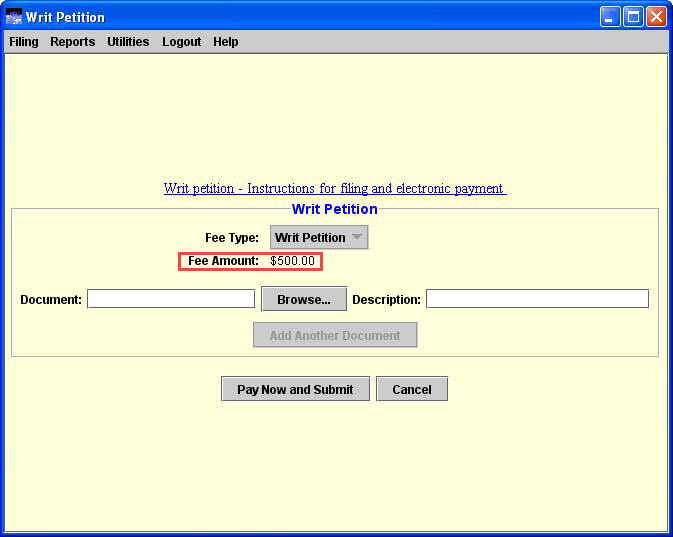Open writ petition filing instructions link
Screen dimensions: 673x537
[x=335, y=188]
